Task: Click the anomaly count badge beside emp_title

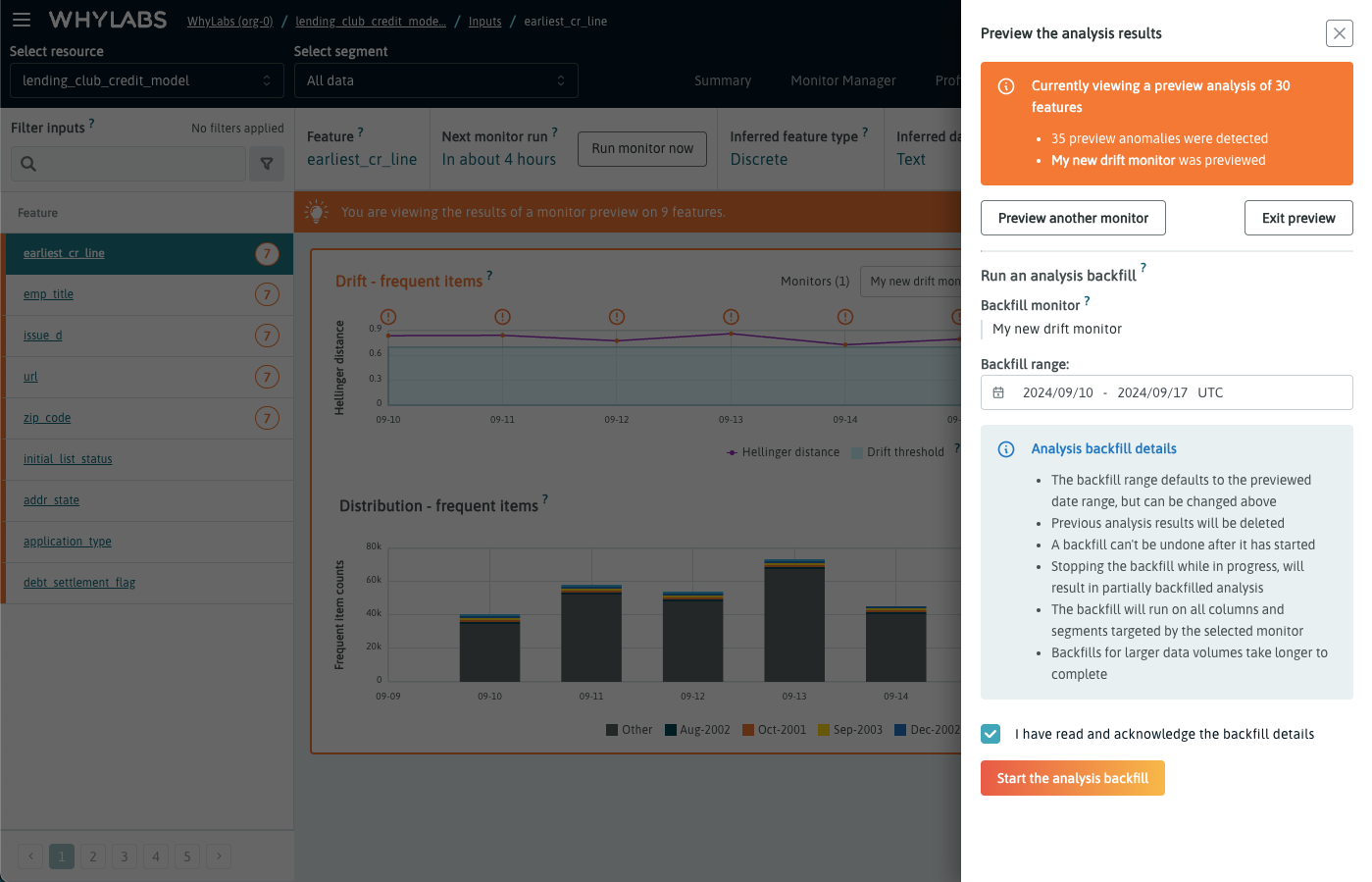Action: click(267, 294)
